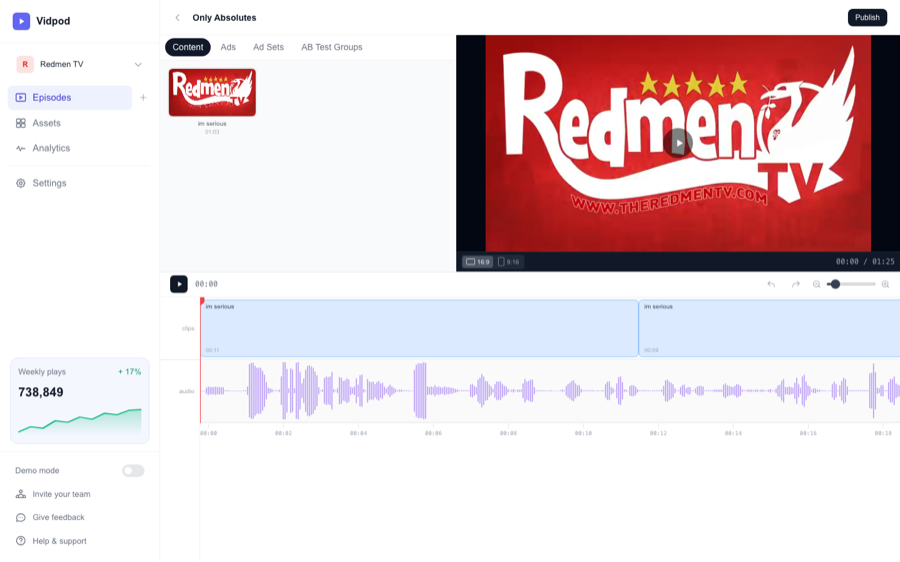Click the Settings gear icon
The image size is (900, 562).
click(21, 183)
